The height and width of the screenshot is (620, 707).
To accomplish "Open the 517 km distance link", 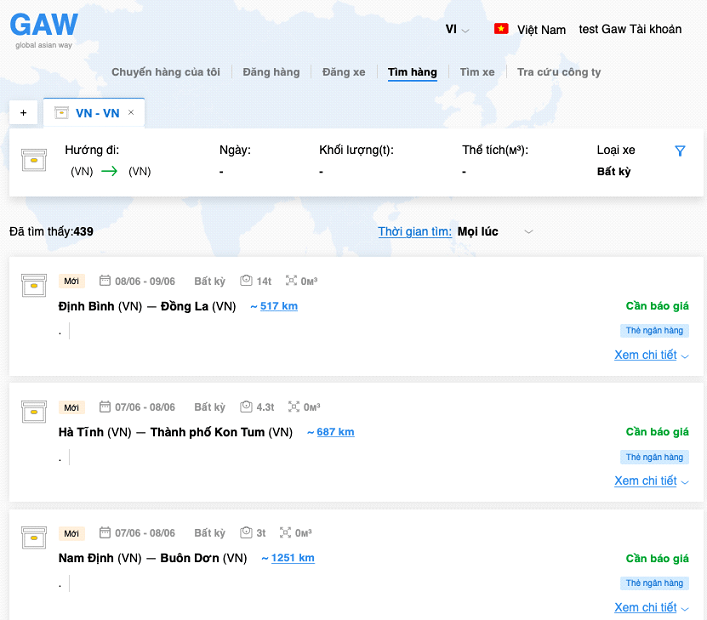I will [278, 306].
